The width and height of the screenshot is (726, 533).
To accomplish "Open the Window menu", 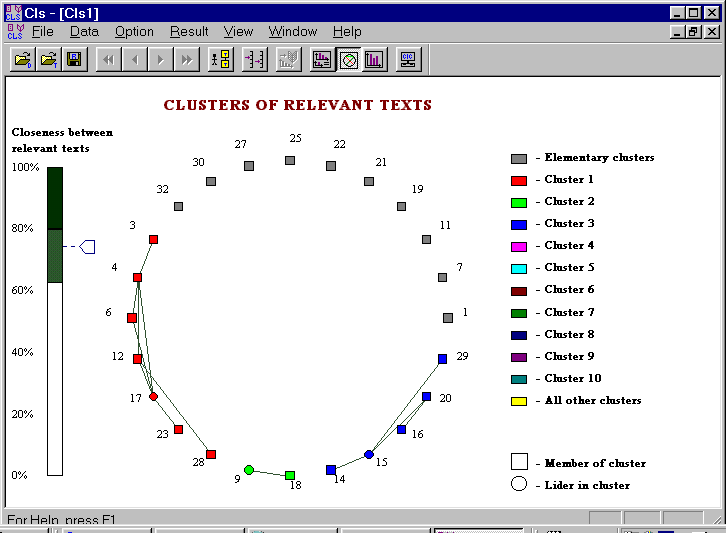I will (293, 31).
